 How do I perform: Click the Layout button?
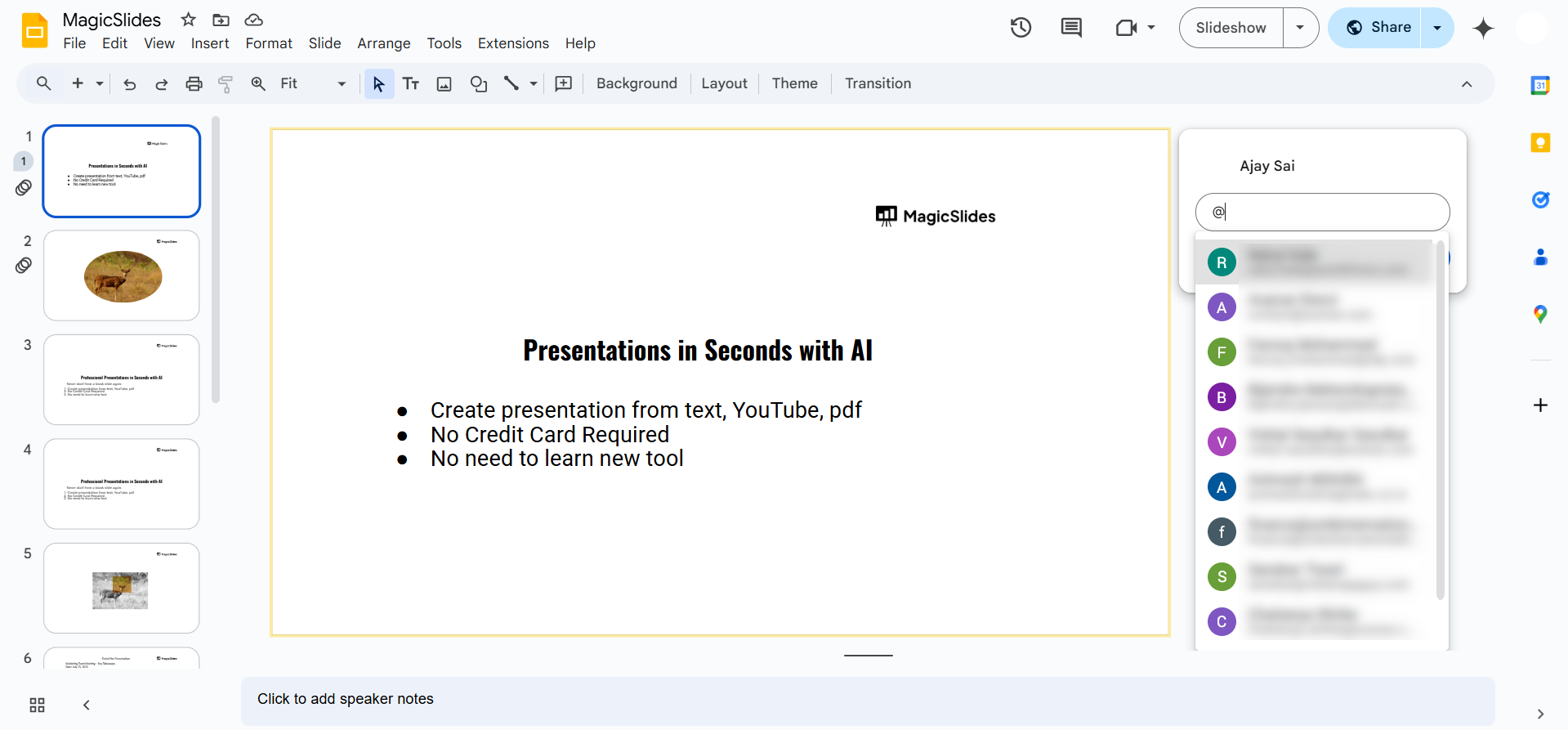(724, 83)
